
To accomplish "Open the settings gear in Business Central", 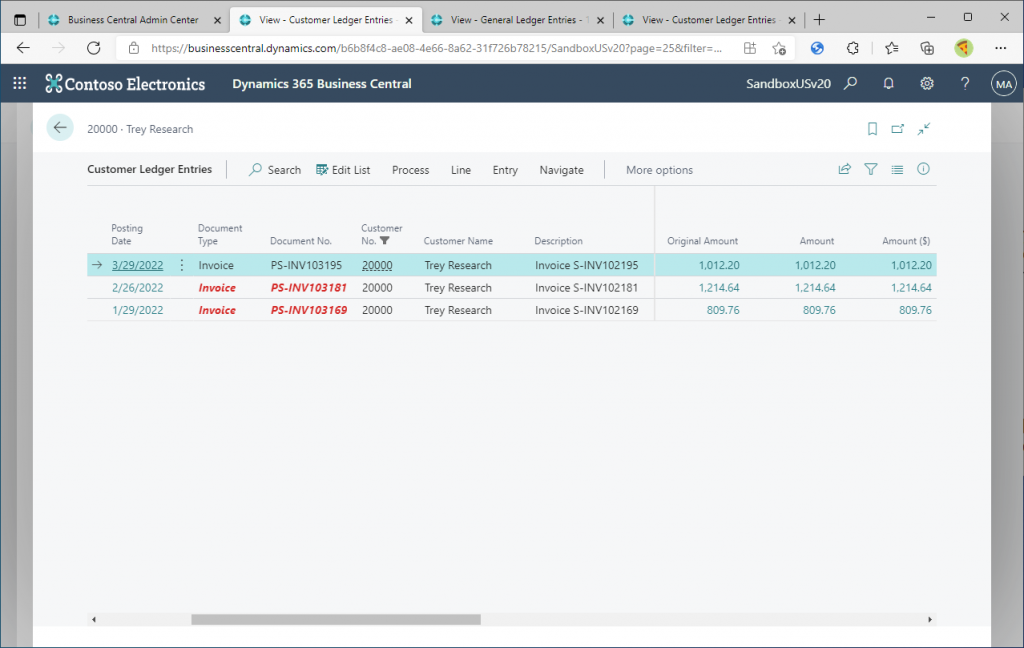I will point(927,83).
